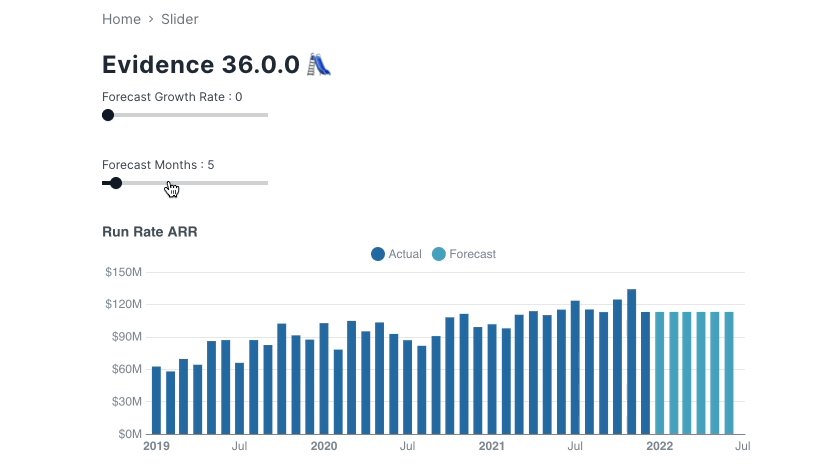Select the first teal Forecast bar
This screenshot has width=830, height=466.
660,373
